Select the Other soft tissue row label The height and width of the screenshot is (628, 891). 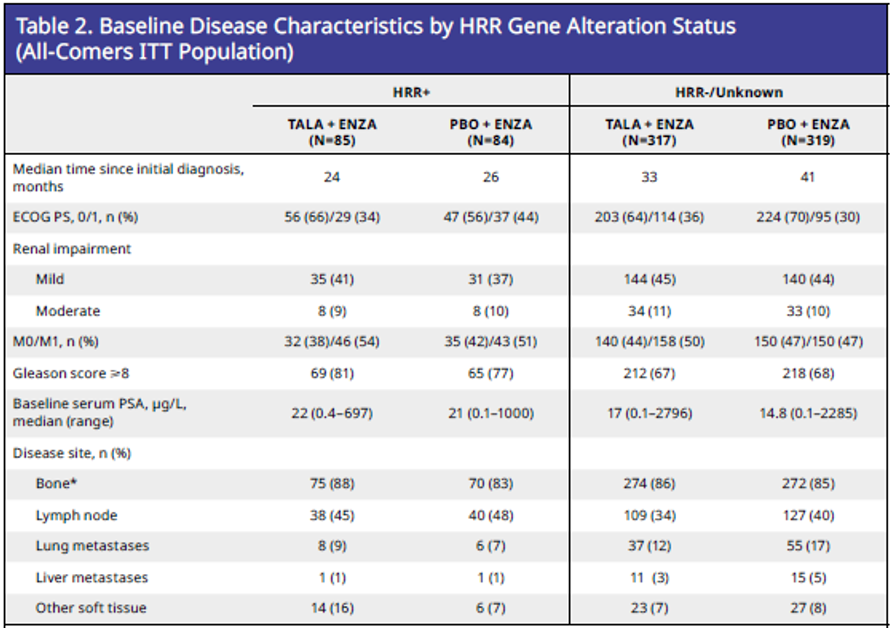[92, 608]
